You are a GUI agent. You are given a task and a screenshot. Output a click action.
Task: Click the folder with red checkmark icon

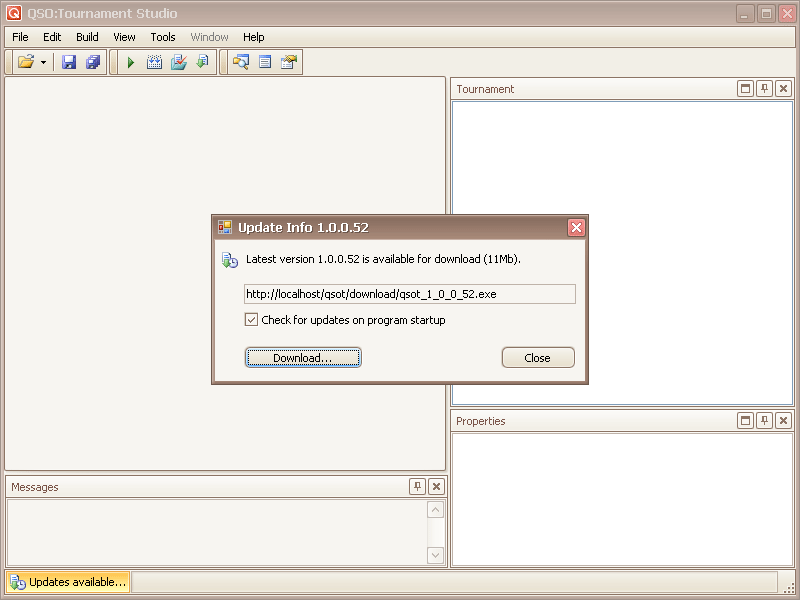[179, 62]
